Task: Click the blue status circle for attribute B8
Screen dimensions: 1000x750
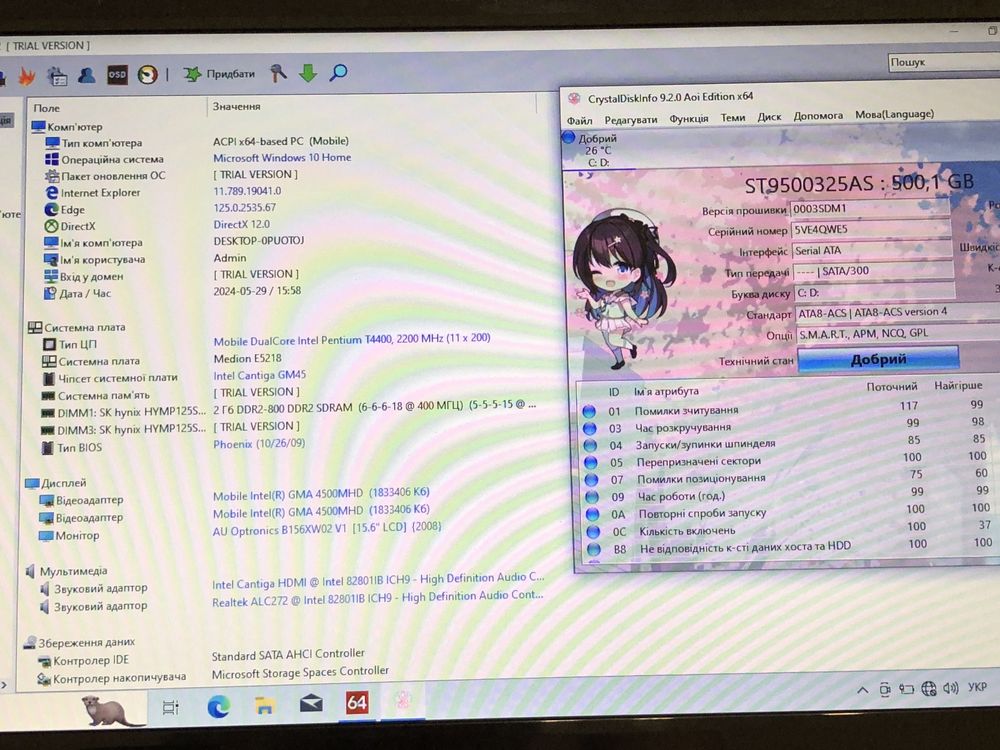Action: tap(594, 548)
